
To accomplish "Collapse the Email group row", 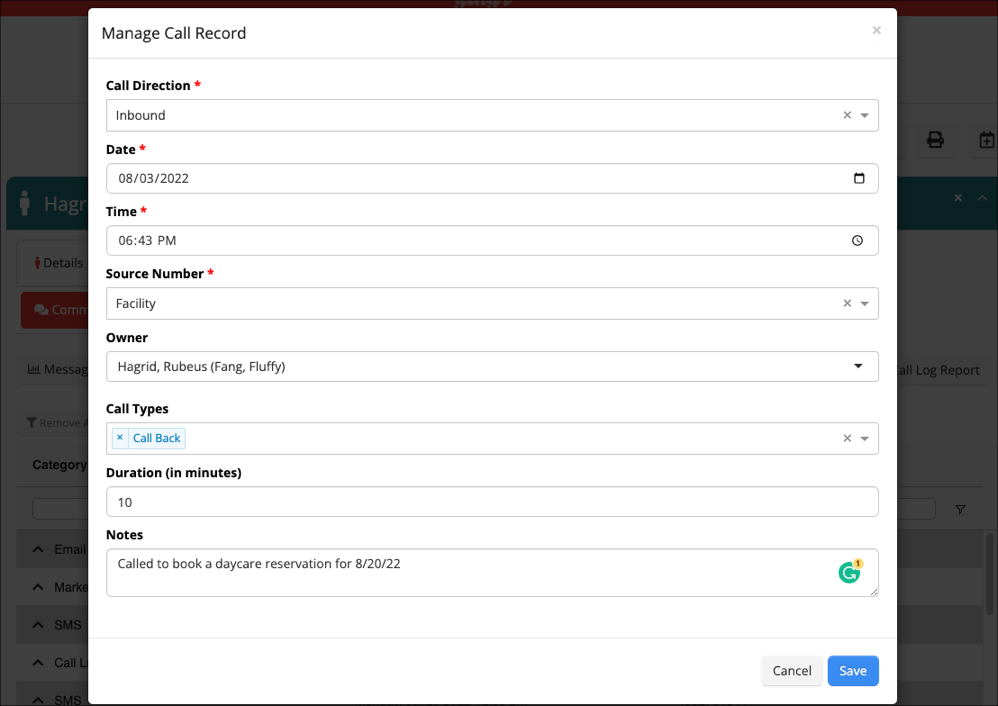I will tap(38, 549).
